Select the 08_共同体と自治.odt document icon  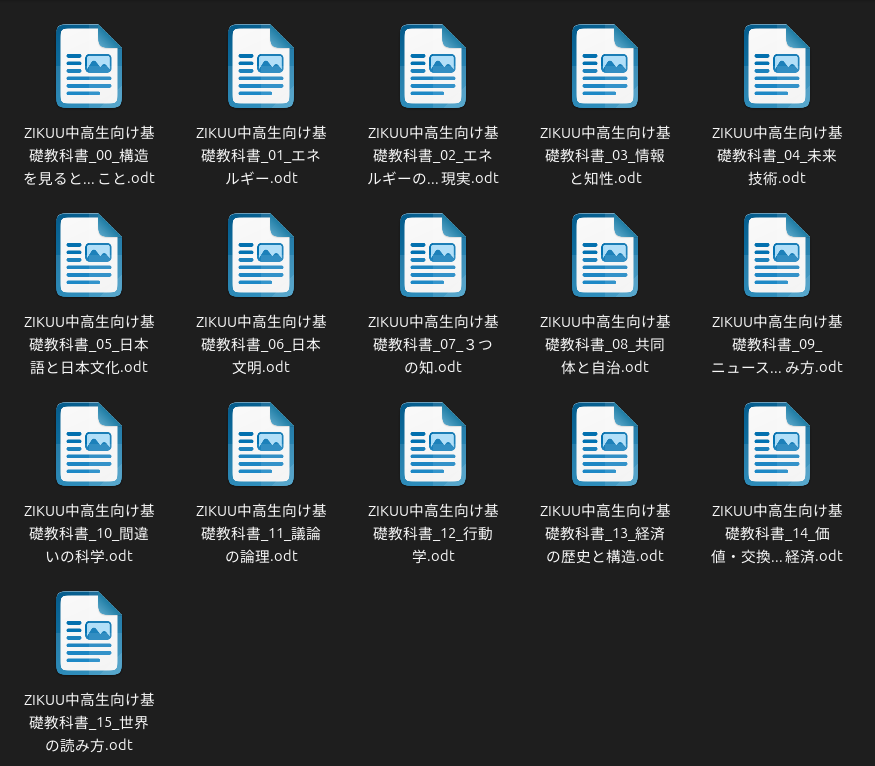(605, 255)
